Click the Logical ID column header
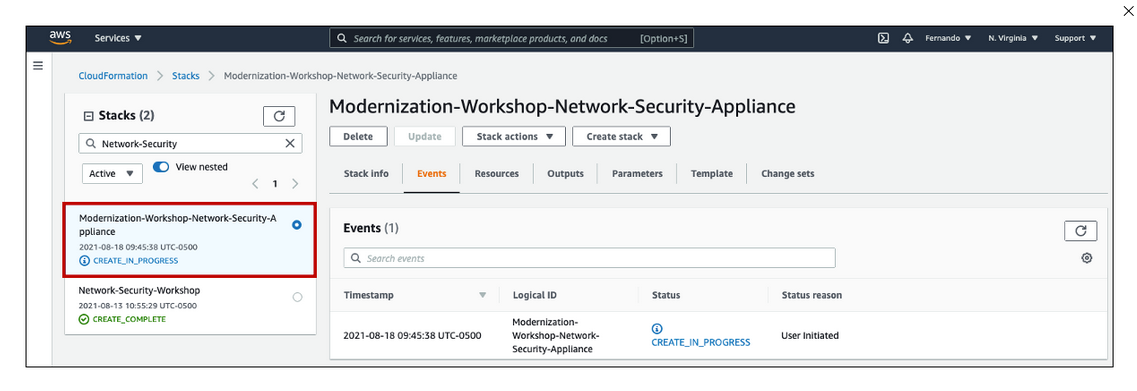 (534, 295)
